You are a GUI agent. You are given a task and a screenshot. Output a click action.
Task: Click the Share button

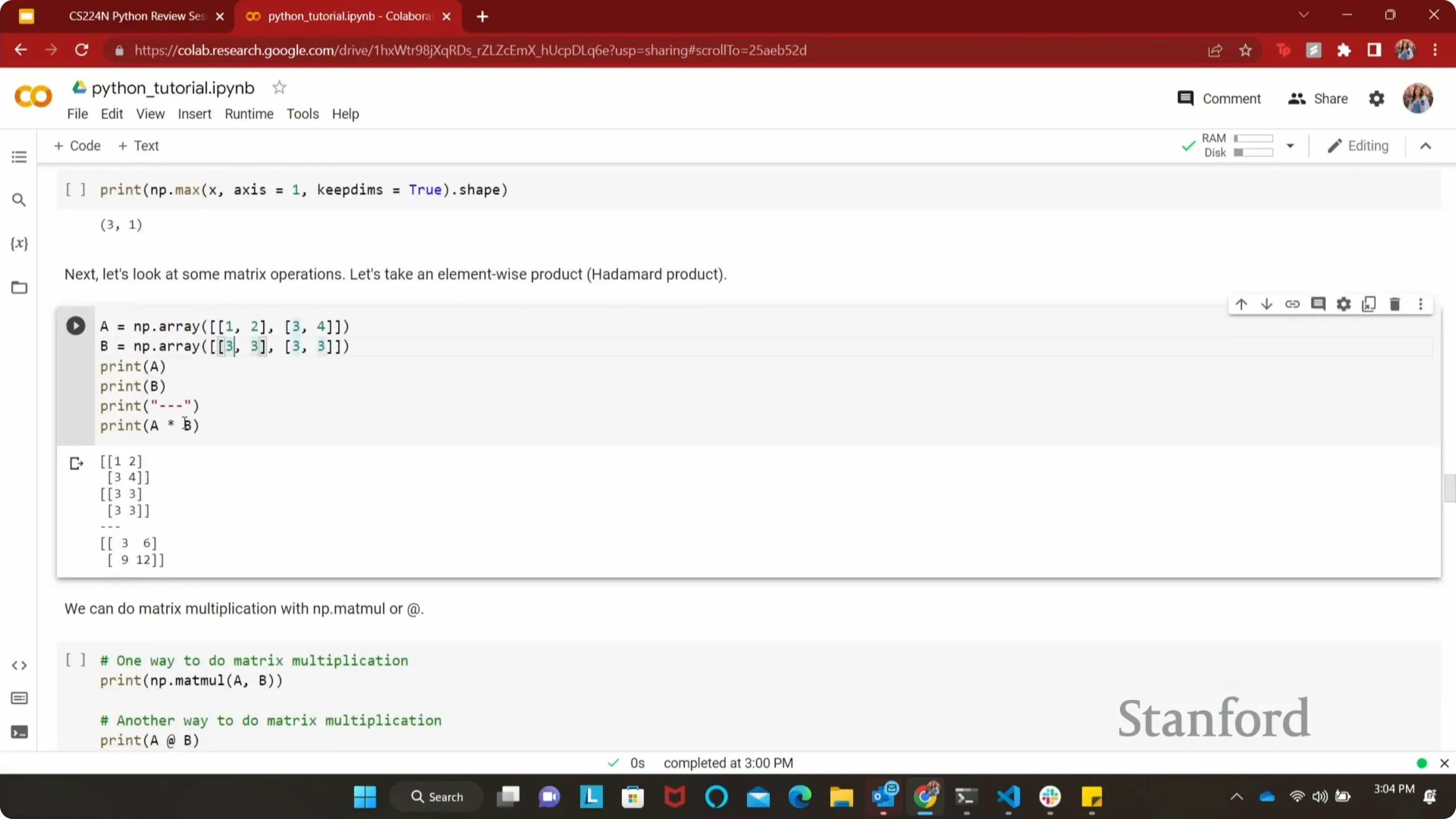tap(1318, 99)
